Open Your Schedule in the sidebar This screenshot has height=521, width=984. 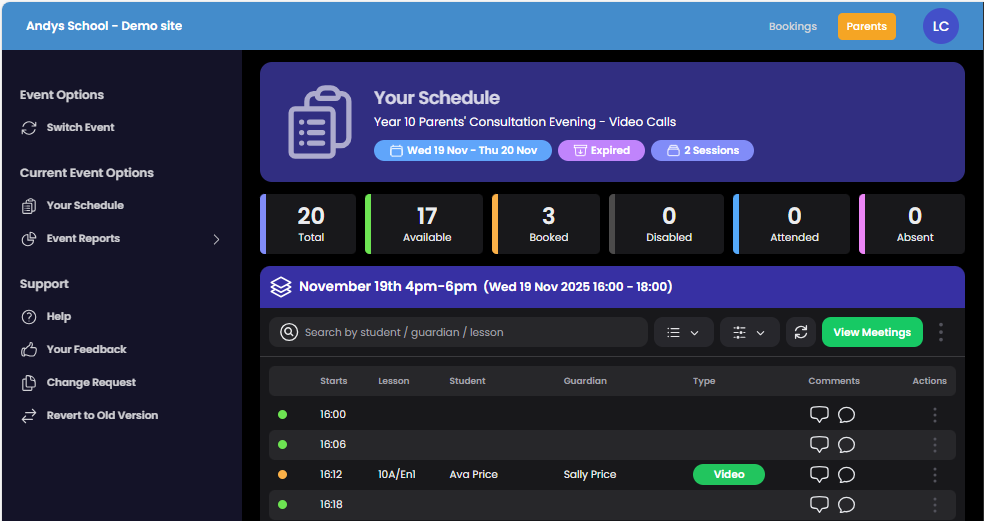tap(85, 205)
